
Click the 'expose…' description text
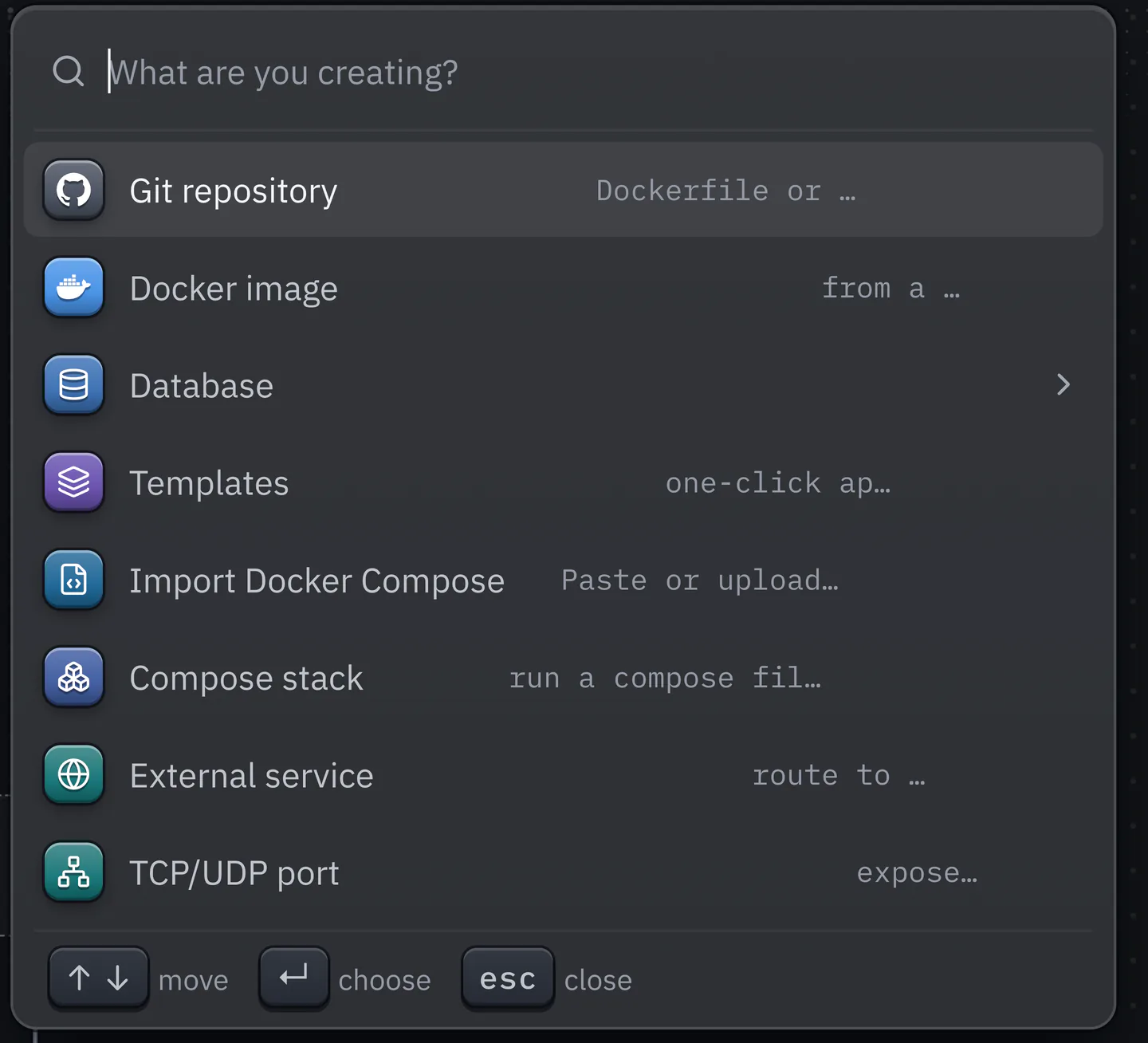pos(917,872)
